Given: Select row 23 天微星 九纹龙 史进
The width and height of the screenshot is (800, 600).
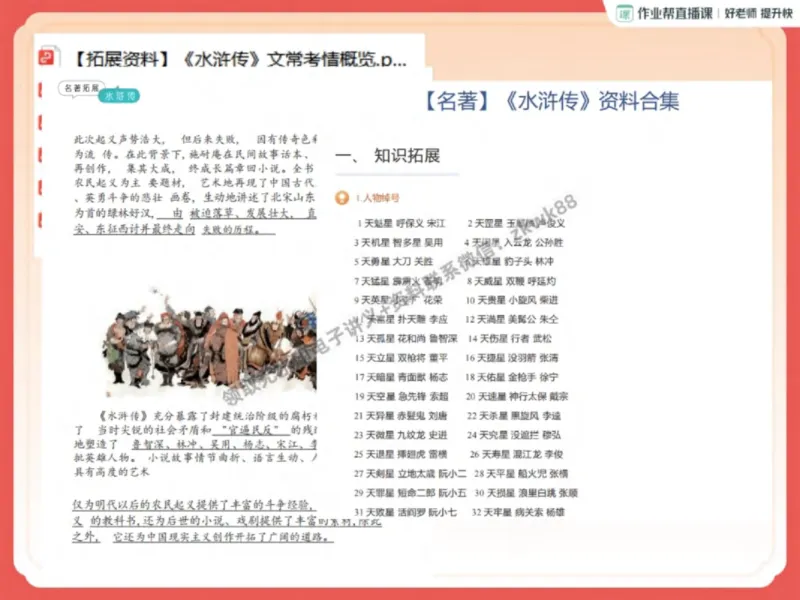Looking at the screenshot, I should pos(401,435).
